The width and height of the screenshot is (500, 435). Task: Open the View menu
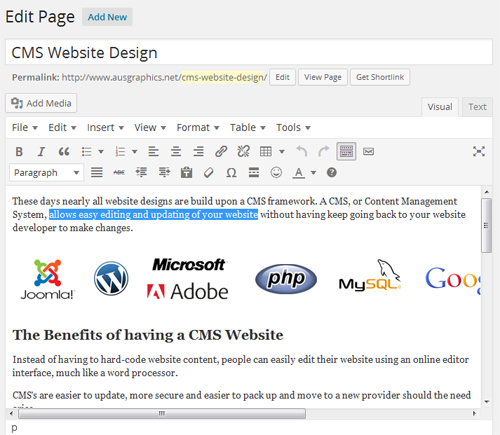150,128
